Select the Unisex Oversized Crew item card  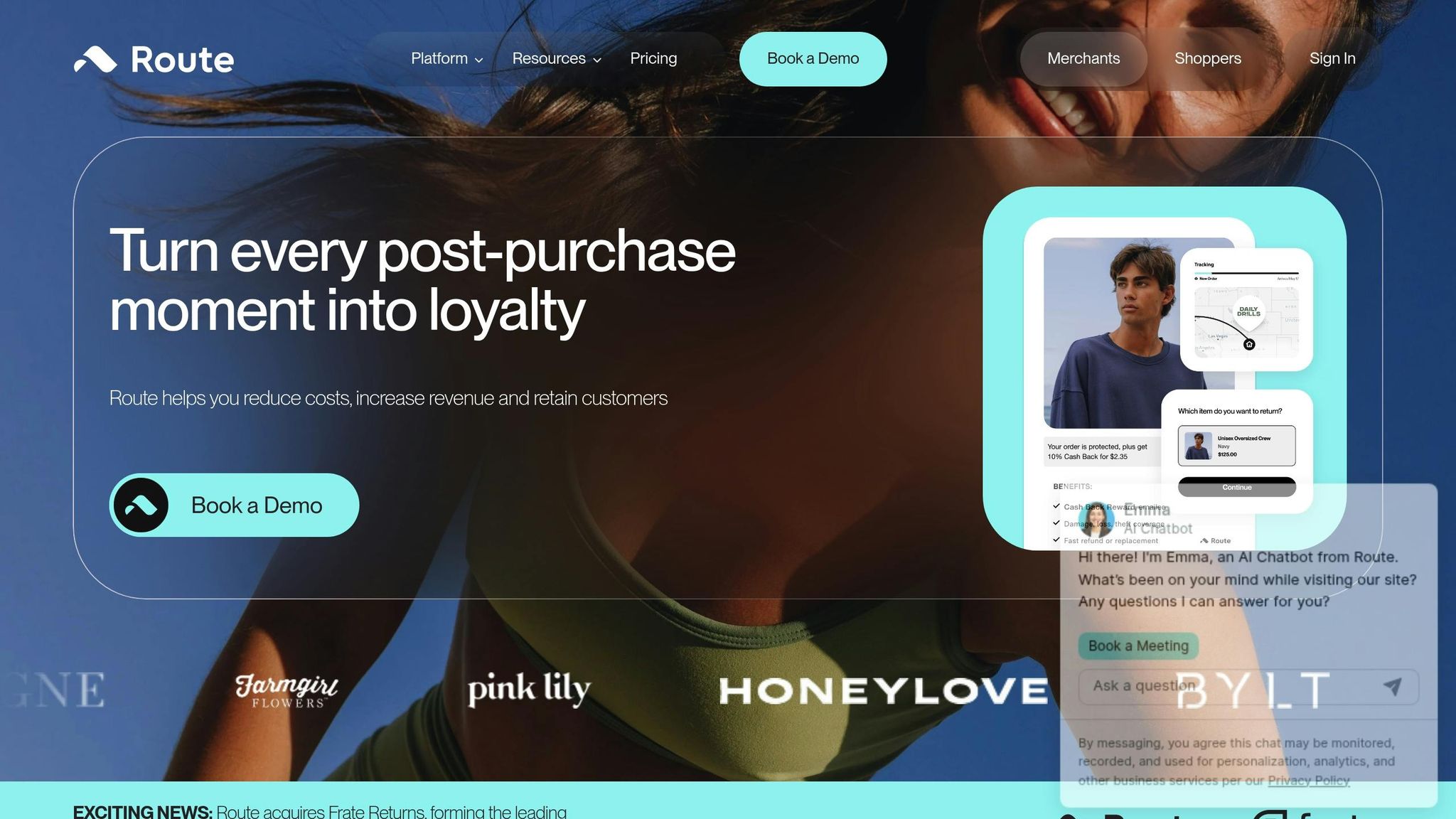pos(1236,446)
